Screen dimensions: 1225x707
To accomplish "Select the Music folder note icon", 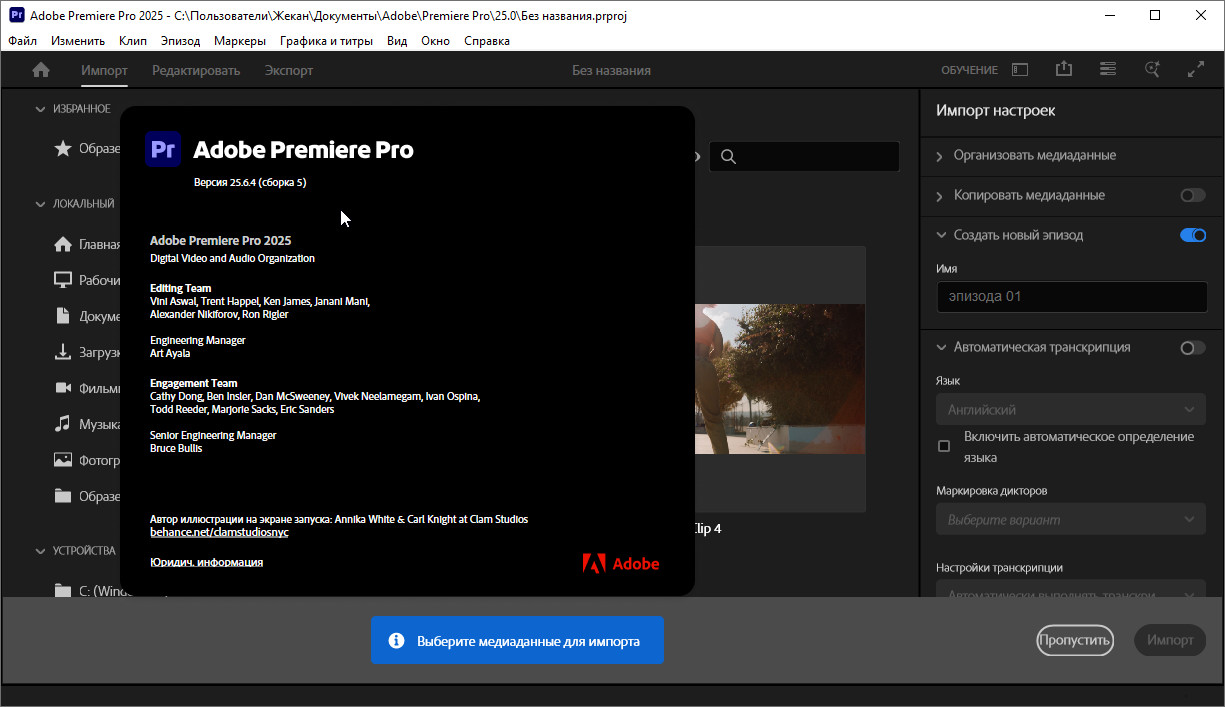I will pyautogui.click(x=63, y=424).
